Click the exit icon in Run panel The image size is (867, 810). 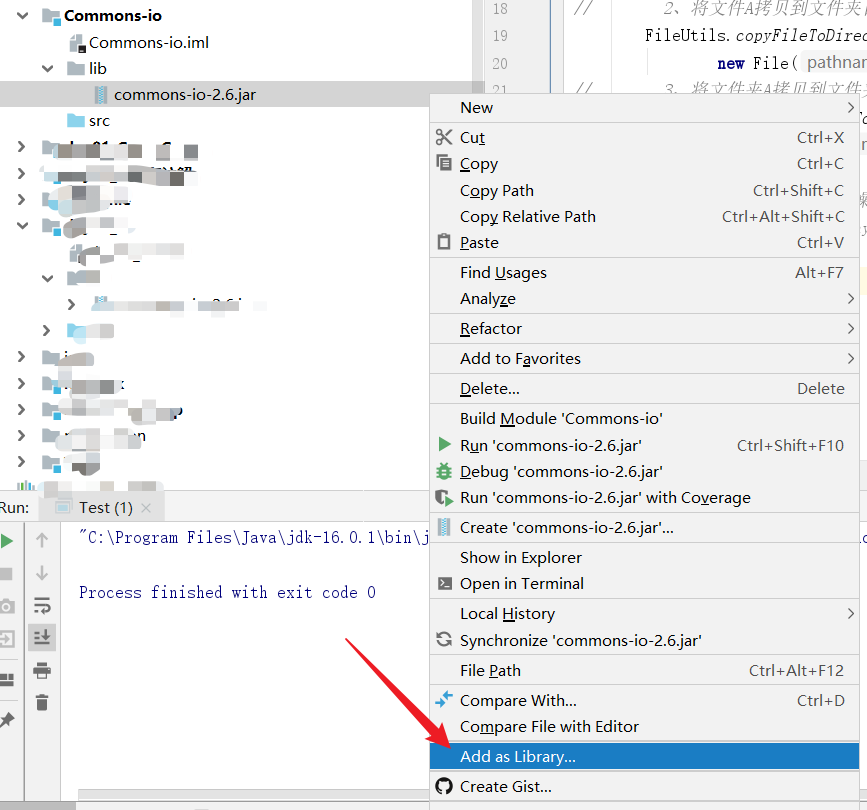point(7,639)
